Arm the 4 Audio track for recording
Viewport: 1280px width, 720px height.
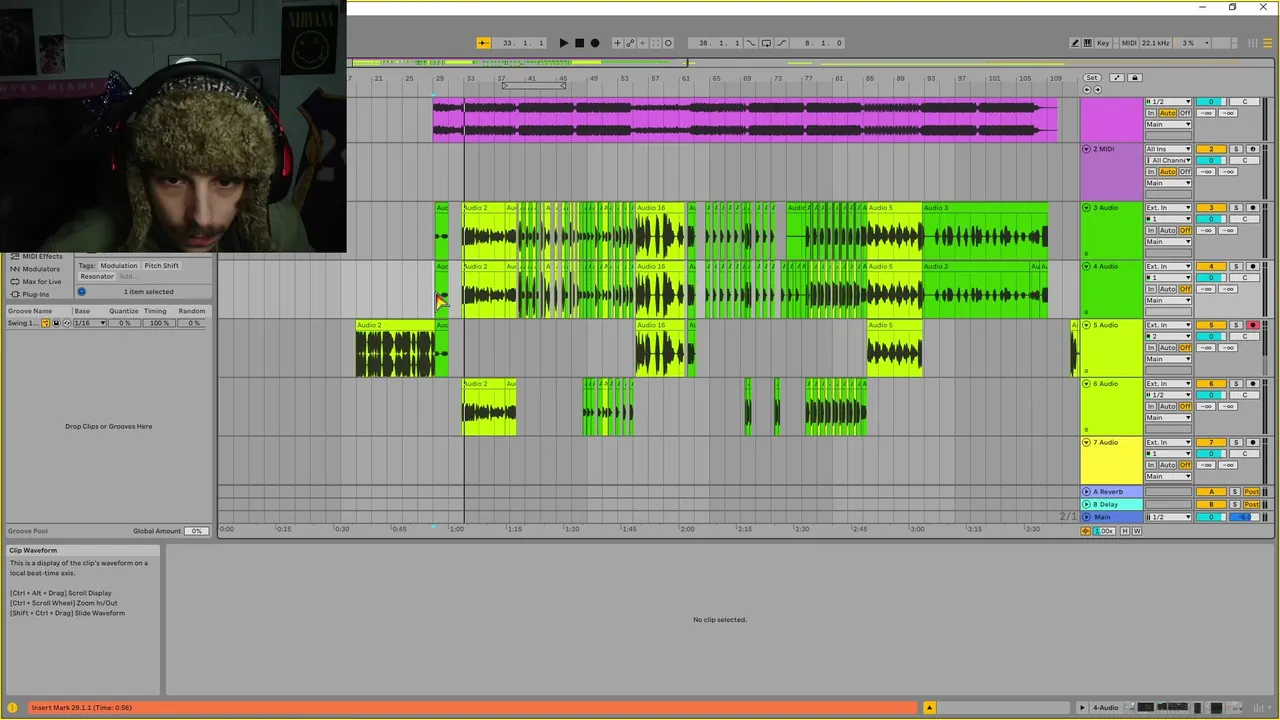coord(1252,267)
